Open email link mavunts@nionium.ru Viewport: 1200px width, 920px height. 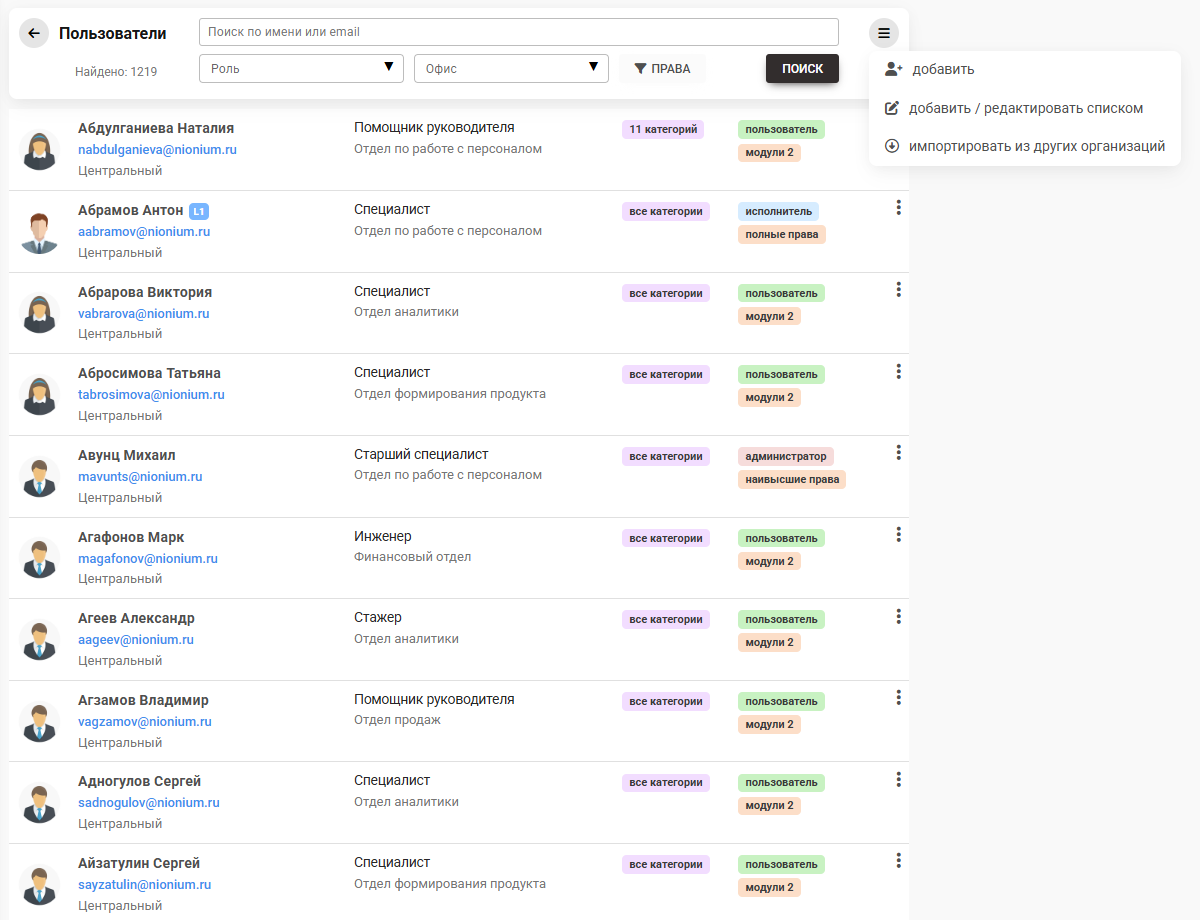pyautogui.click(x=140, y=477)
